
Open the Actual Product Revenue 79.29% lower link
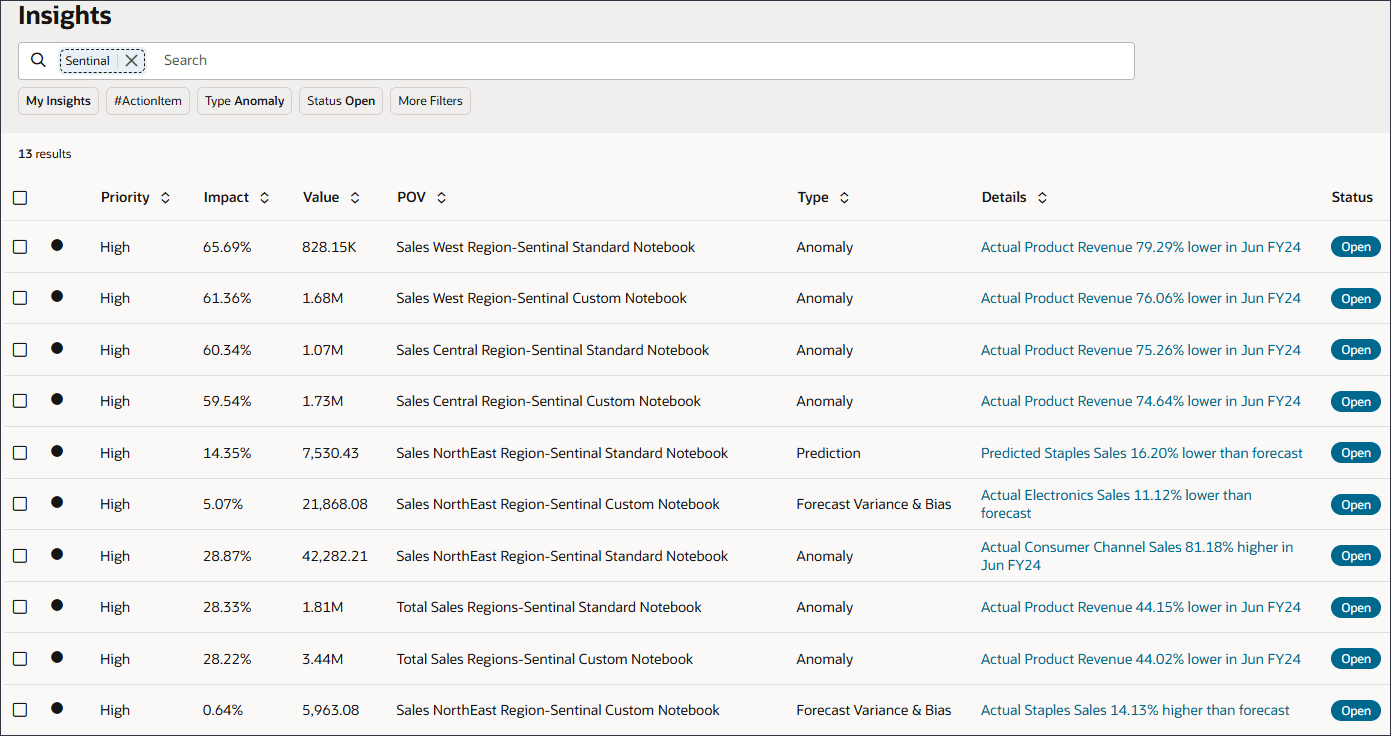(x=1140, y=247)
